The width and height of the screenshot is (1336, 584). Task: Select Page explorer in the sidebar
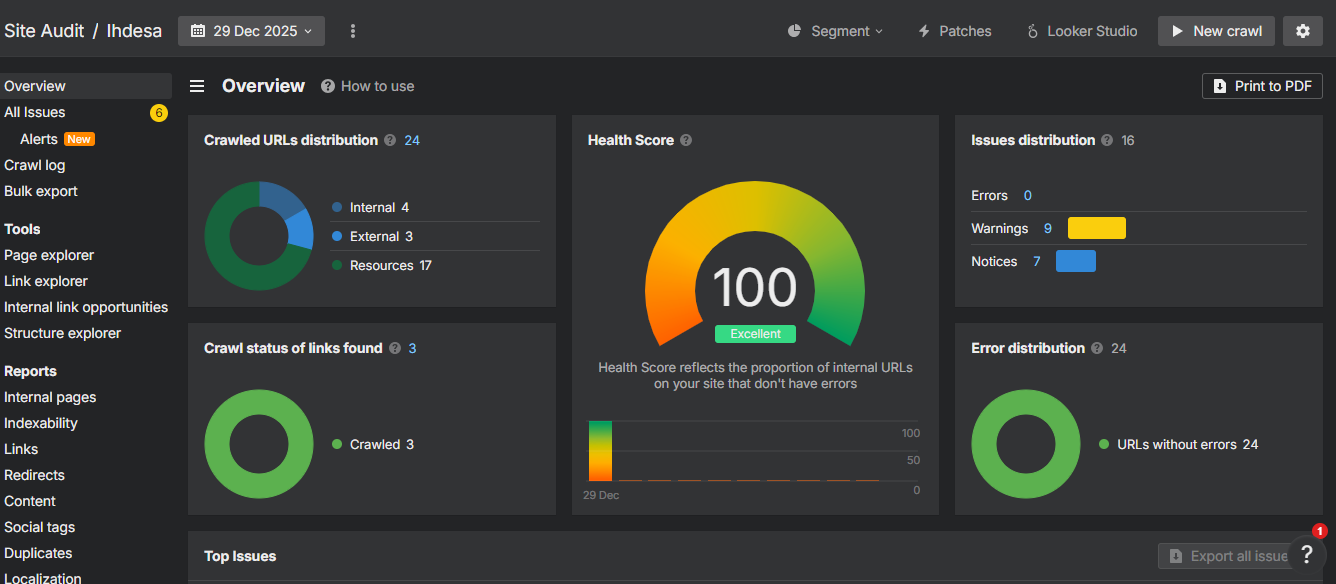pyautogui.click(x=49, y=255)
